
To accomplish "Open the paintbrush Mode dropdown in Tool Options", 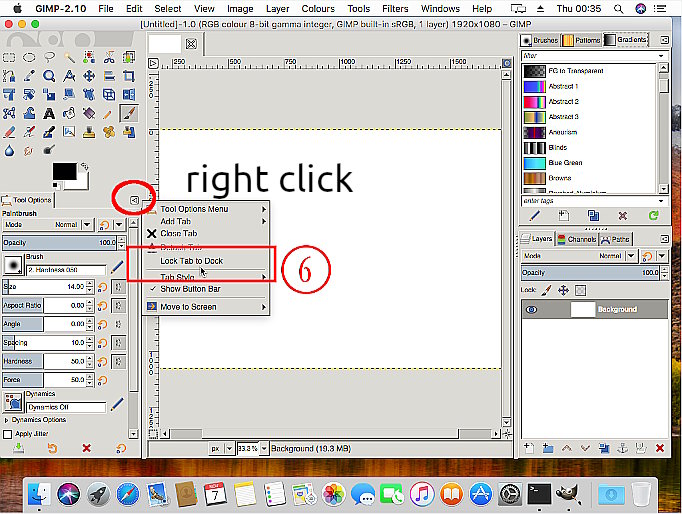I will tap(87, 225).
